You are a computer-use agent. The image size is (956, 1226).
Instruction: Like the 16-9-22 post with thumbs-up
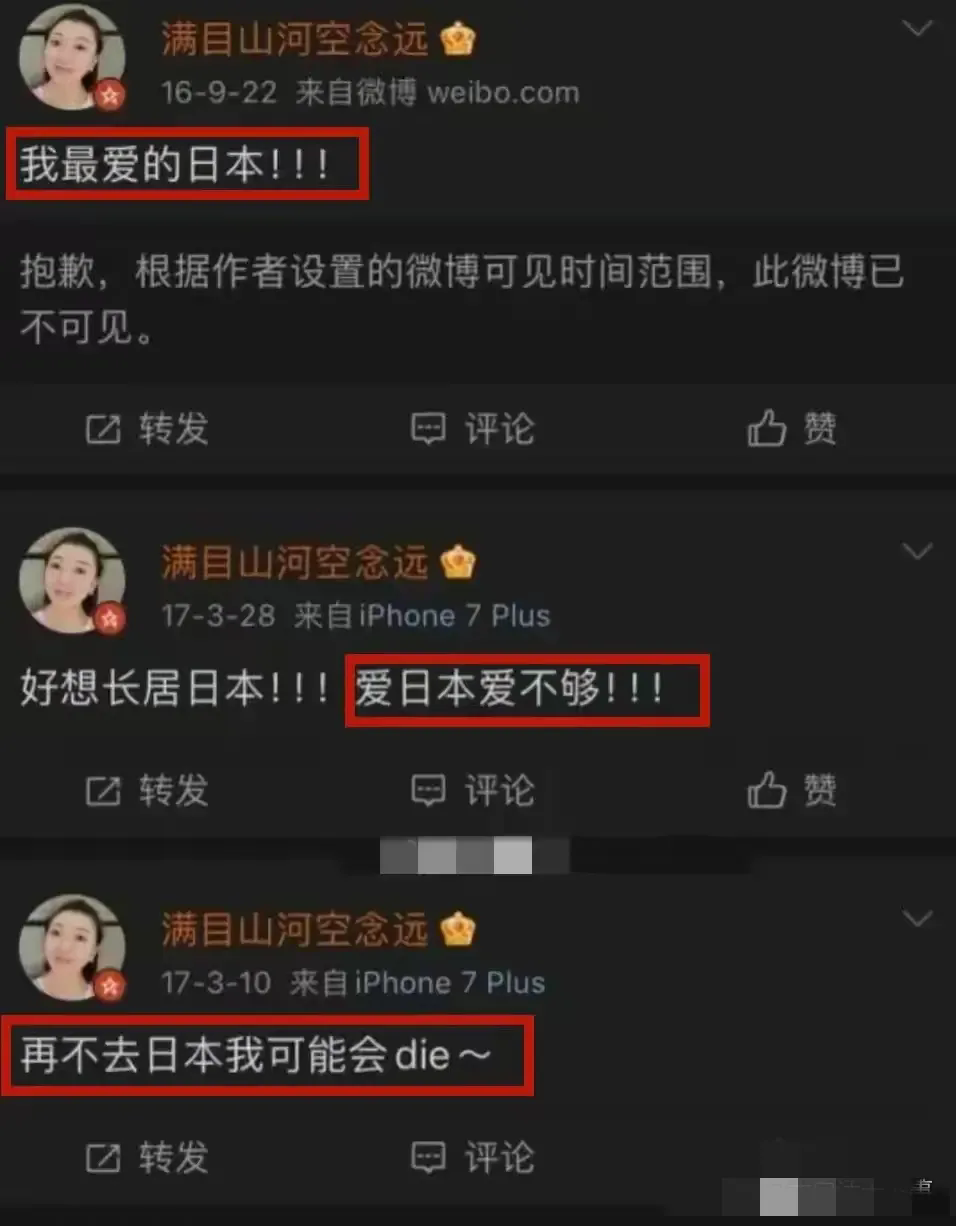767,430
